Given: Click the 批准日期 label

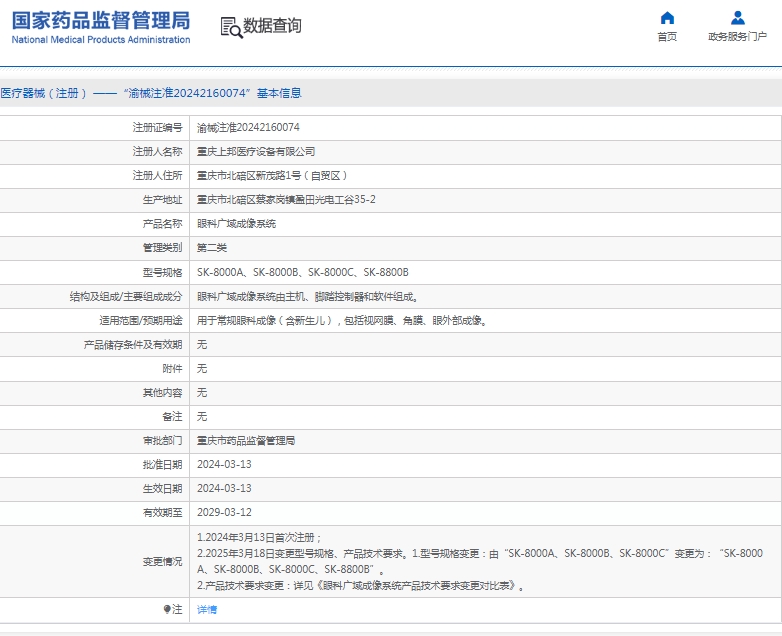Looking at the screenshot, I should click(x=163, y=464).
